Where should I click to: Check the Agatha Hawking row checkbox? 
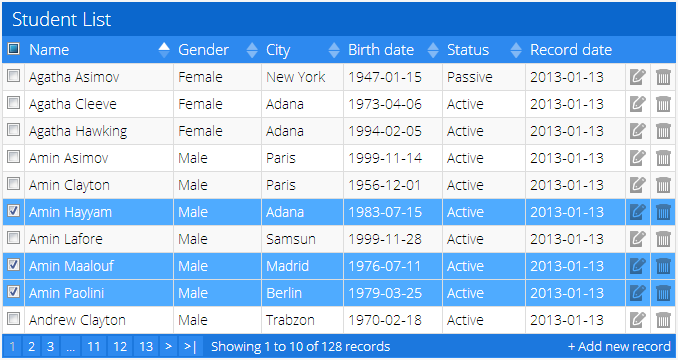13,130
